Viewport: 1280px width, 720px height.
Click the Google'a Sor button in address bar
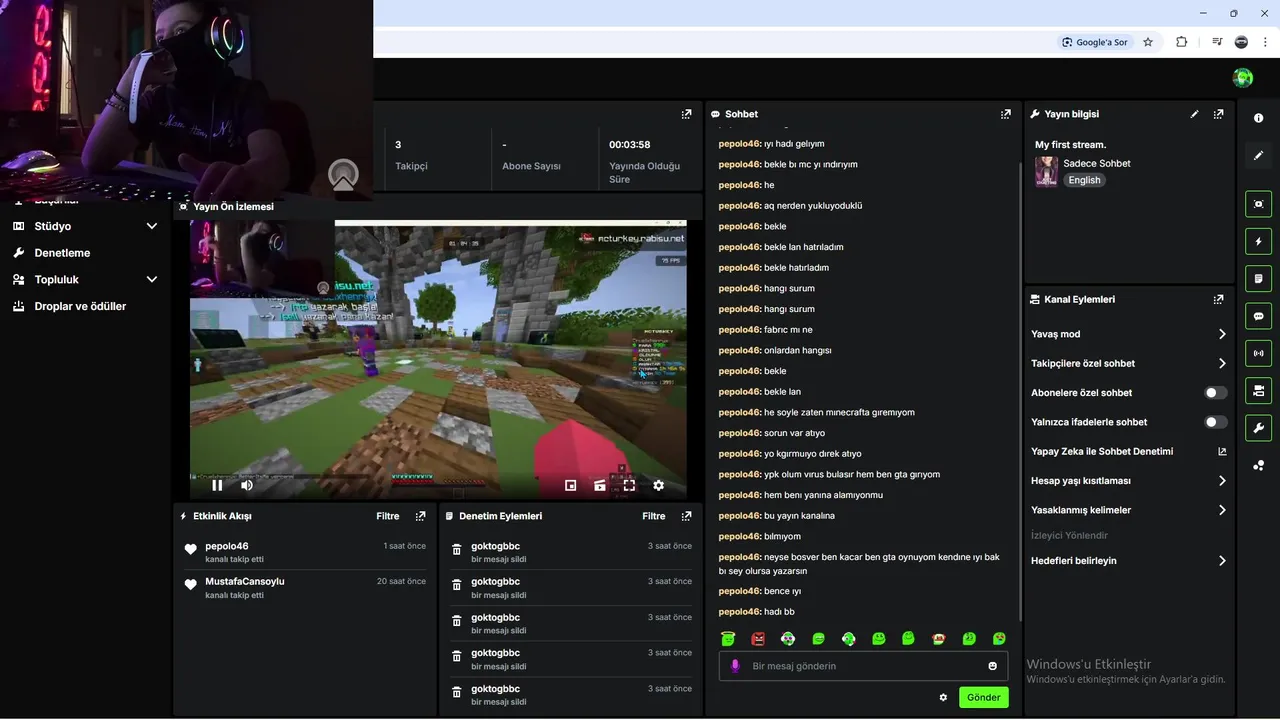(x=1094, y=42)
